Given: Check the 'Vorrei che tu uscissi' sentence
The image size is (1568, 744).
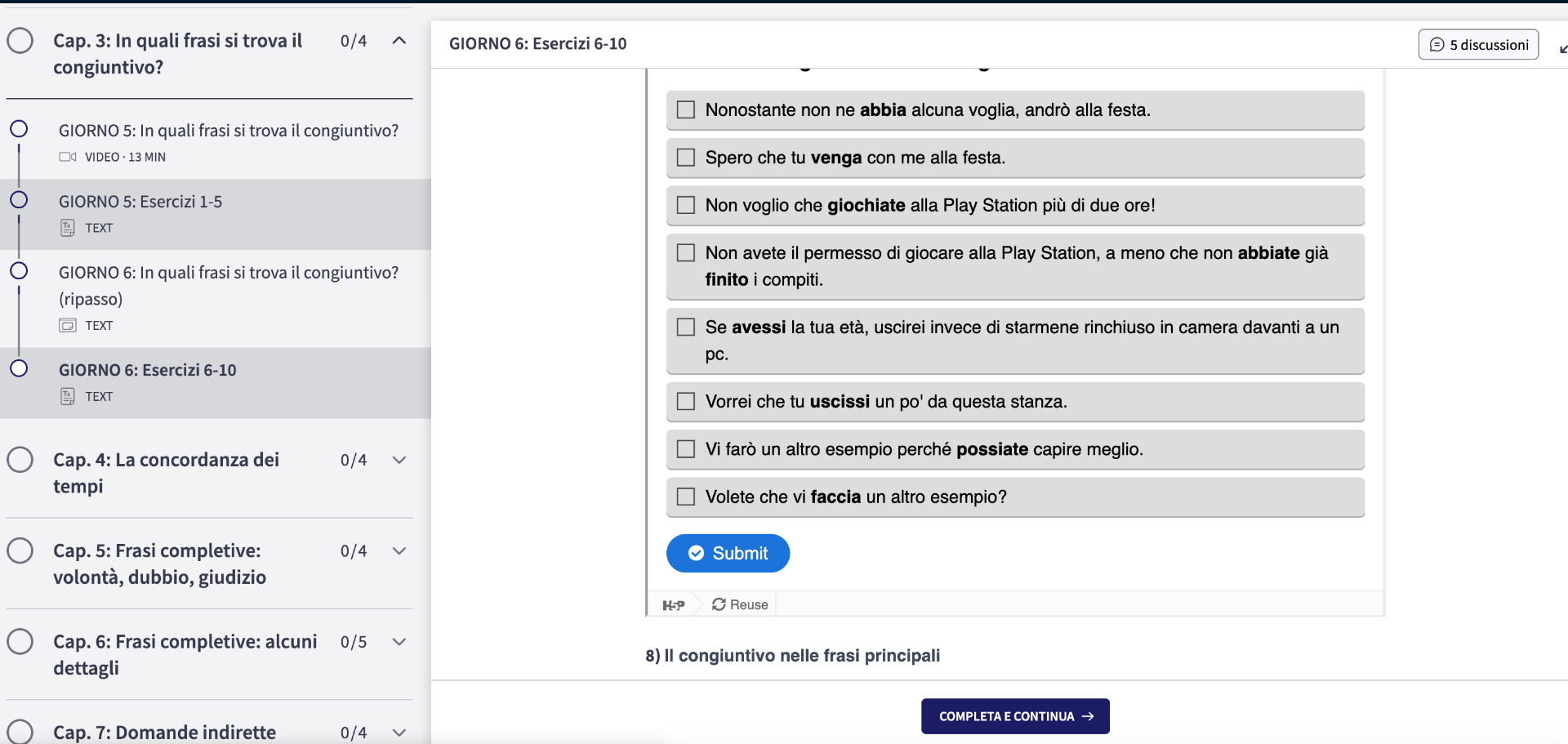Looking at the screenshot, I should click(x=685, y=401).
